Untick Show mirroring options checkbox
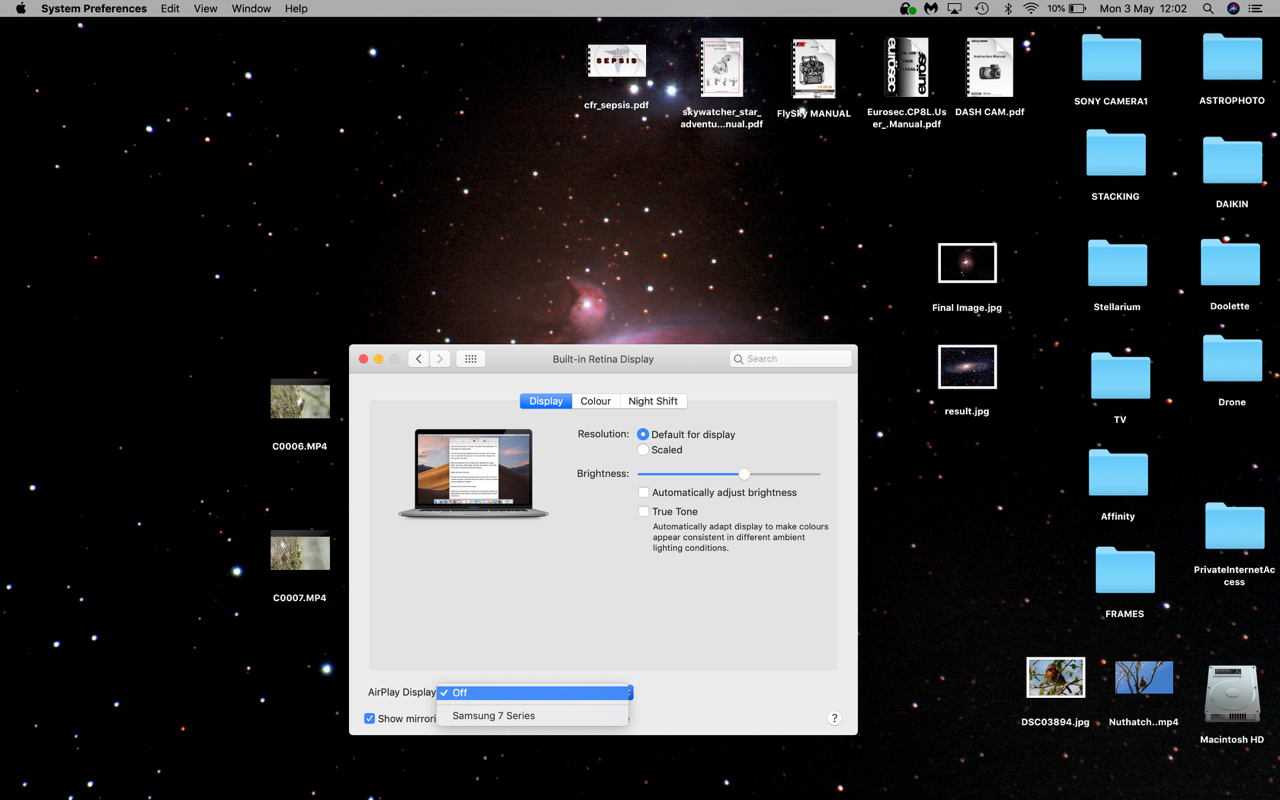 370,718
